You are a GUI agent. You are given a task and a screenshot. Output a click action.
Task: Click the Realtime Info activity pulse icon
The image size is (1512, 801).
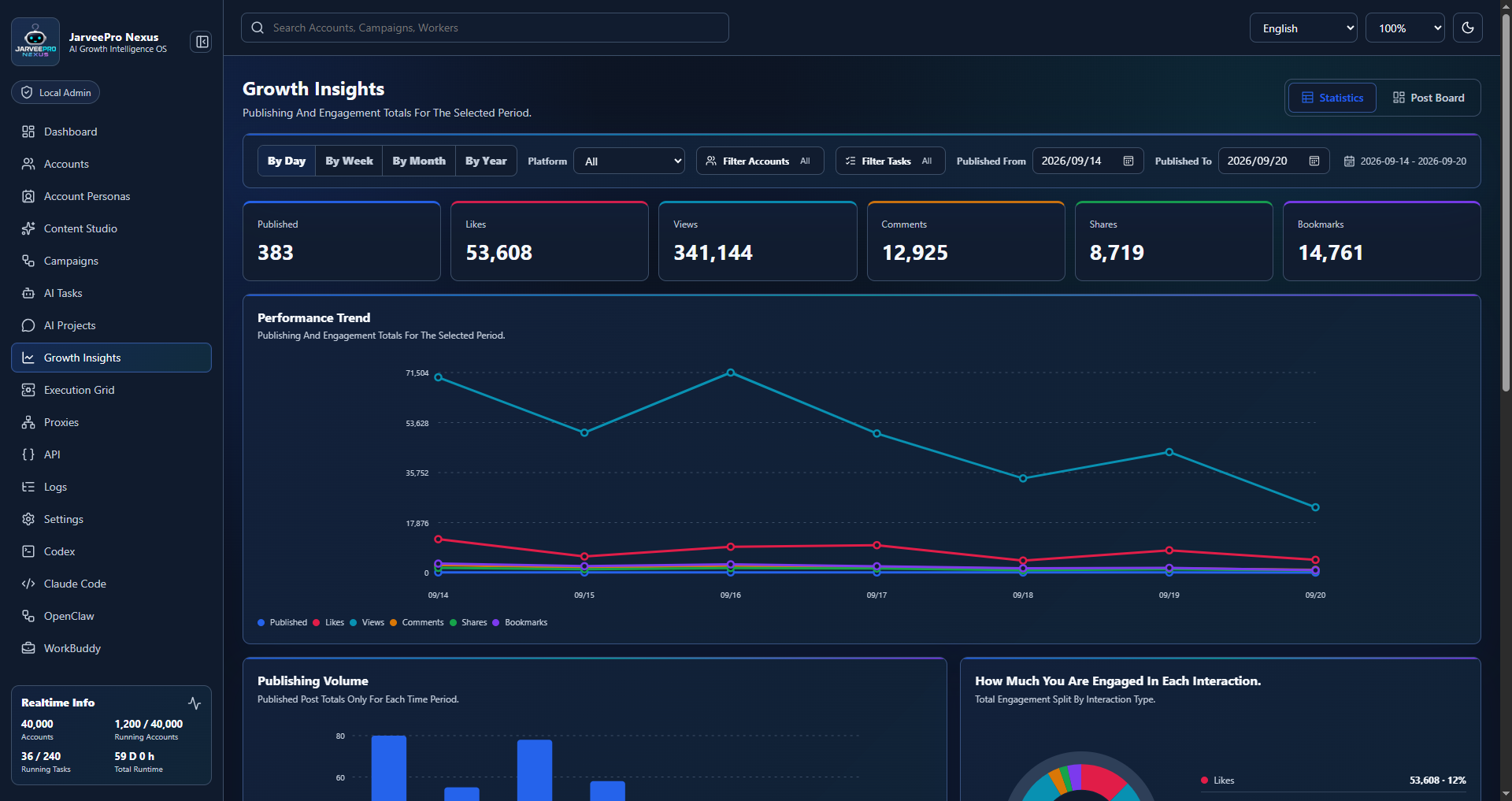(x=195, y=703)
